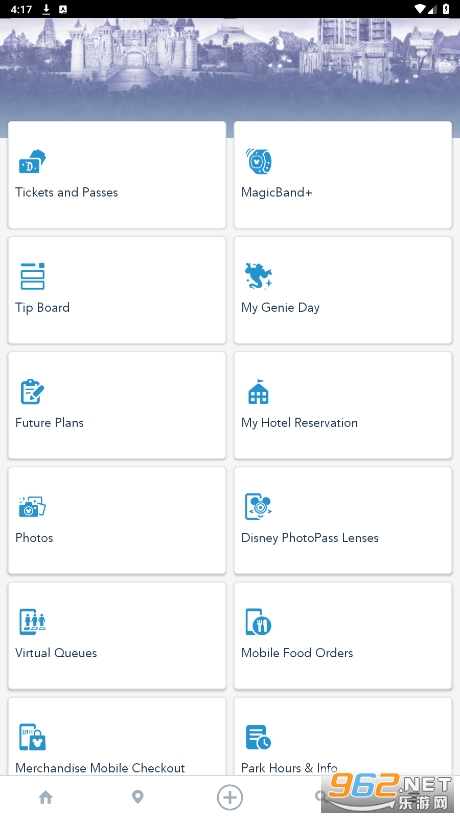Image resolution: width=460 pixels, height=819 pixels.
Task: Click the My Hotel Reservation label
Action: tap(299, 423)
